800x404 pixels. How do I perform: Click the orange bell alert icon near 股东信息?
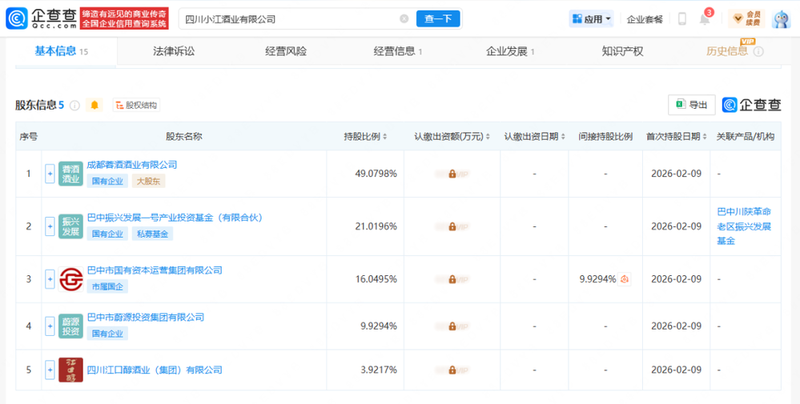[x=95, y=105]
